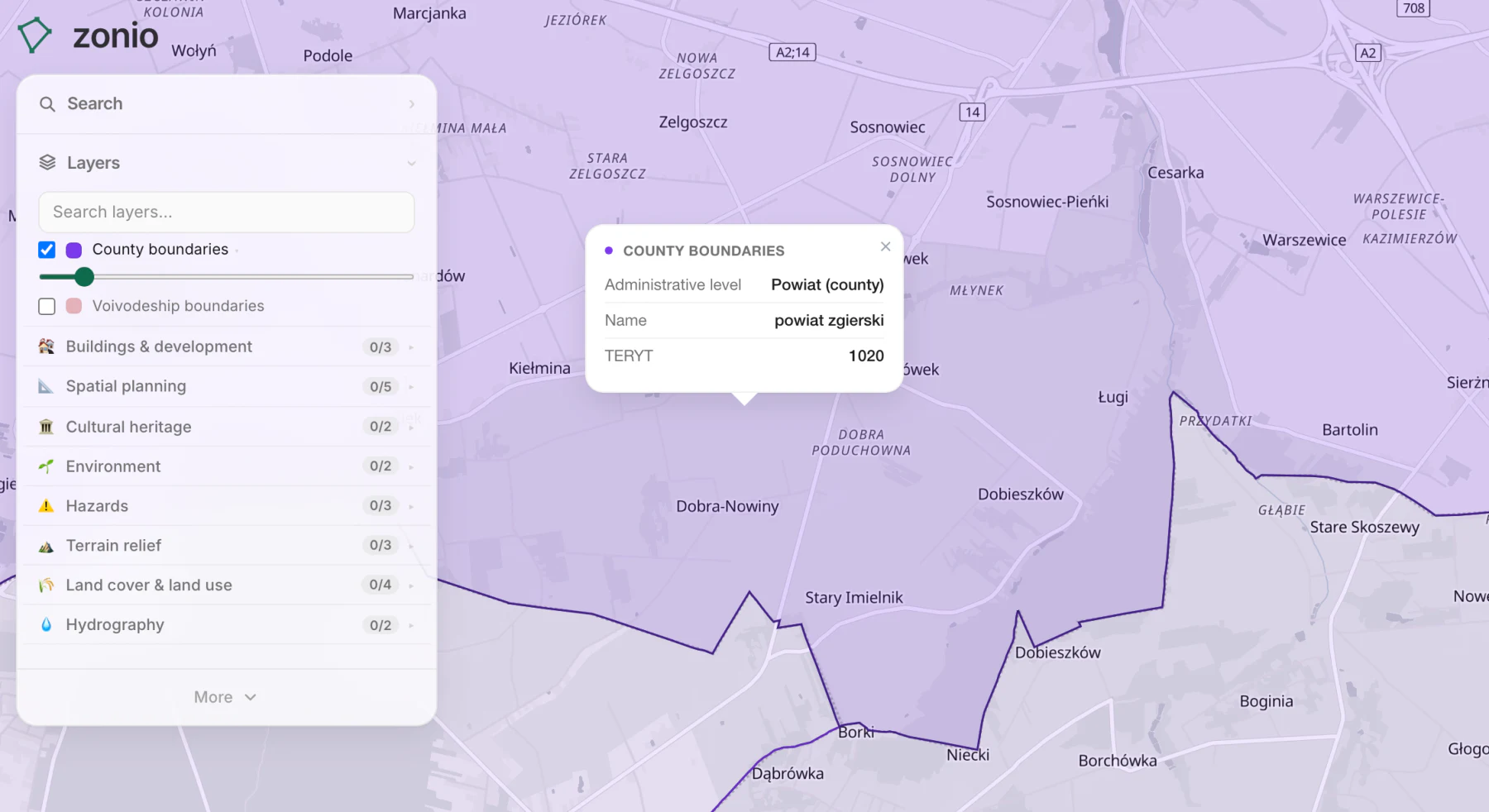The image size is (1489, 812).
Task: Click the Dobra-Nowiny map label
Action: pos(728,507)
